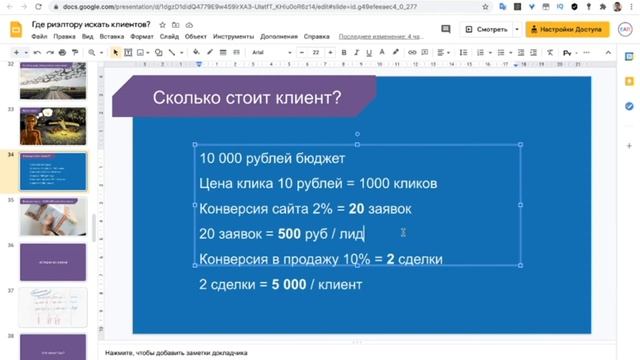Click the zoom magnifier tool
This screenshot has width=640, height=360.
pos(92,53)
